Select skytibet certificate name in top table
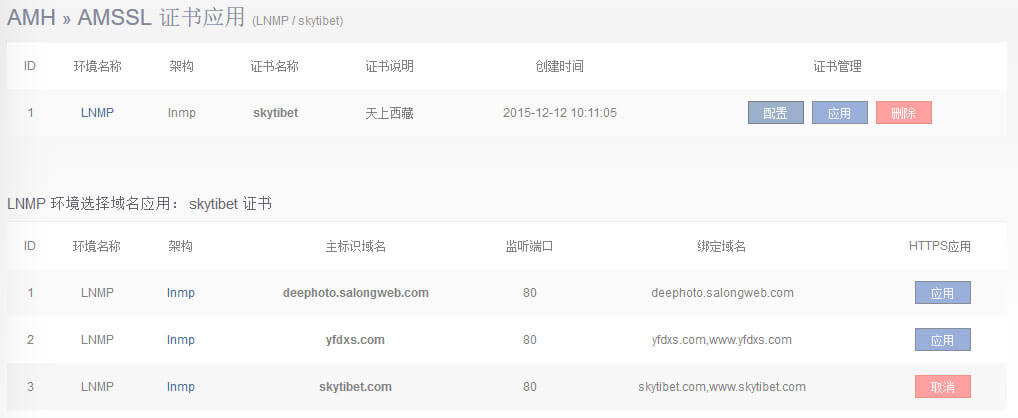The height and width of the screenshot is (418, 1018). coord(275,113)
